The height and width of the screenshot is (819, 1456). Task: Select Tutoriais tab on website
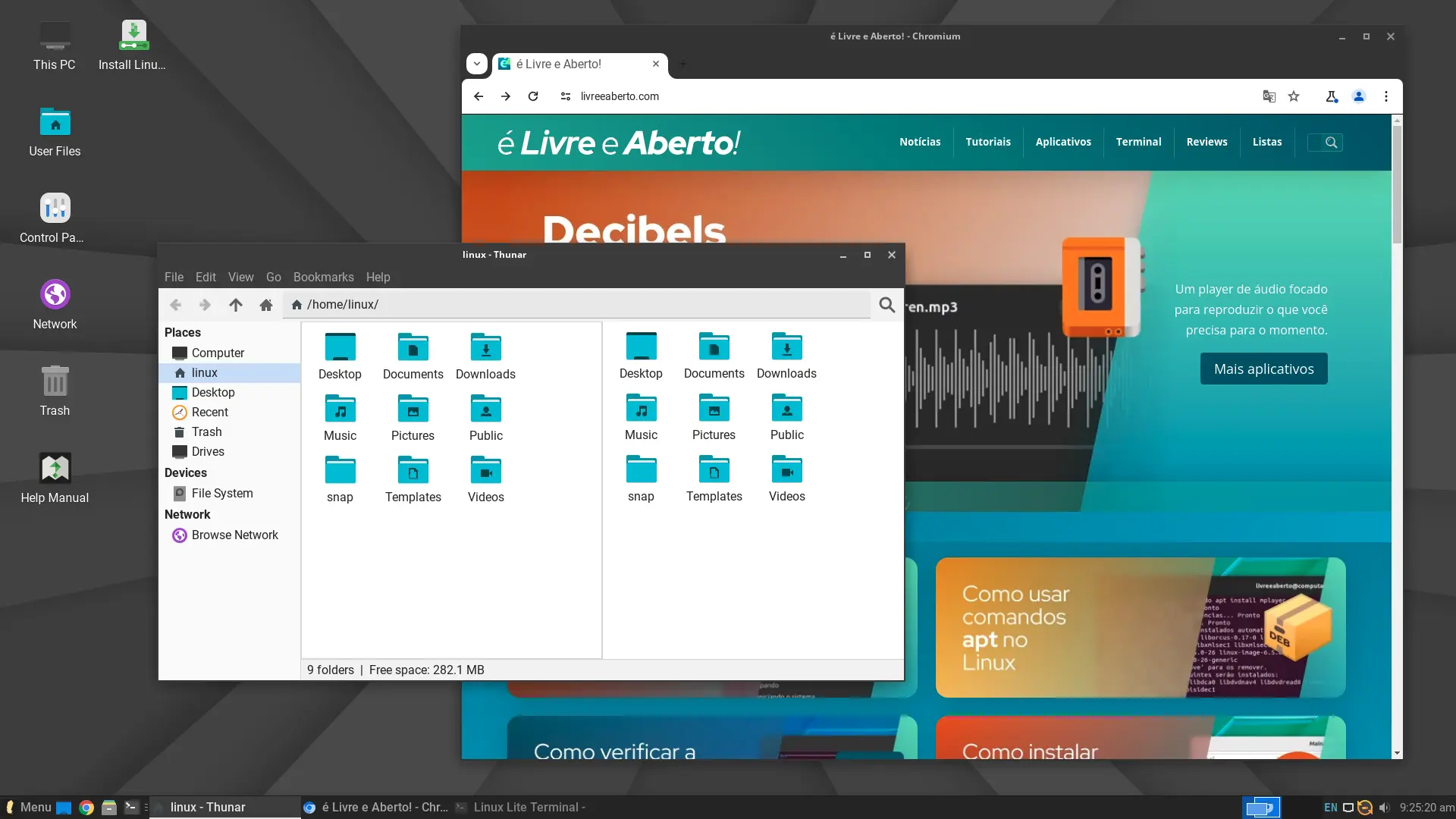[x=988, y=141]
